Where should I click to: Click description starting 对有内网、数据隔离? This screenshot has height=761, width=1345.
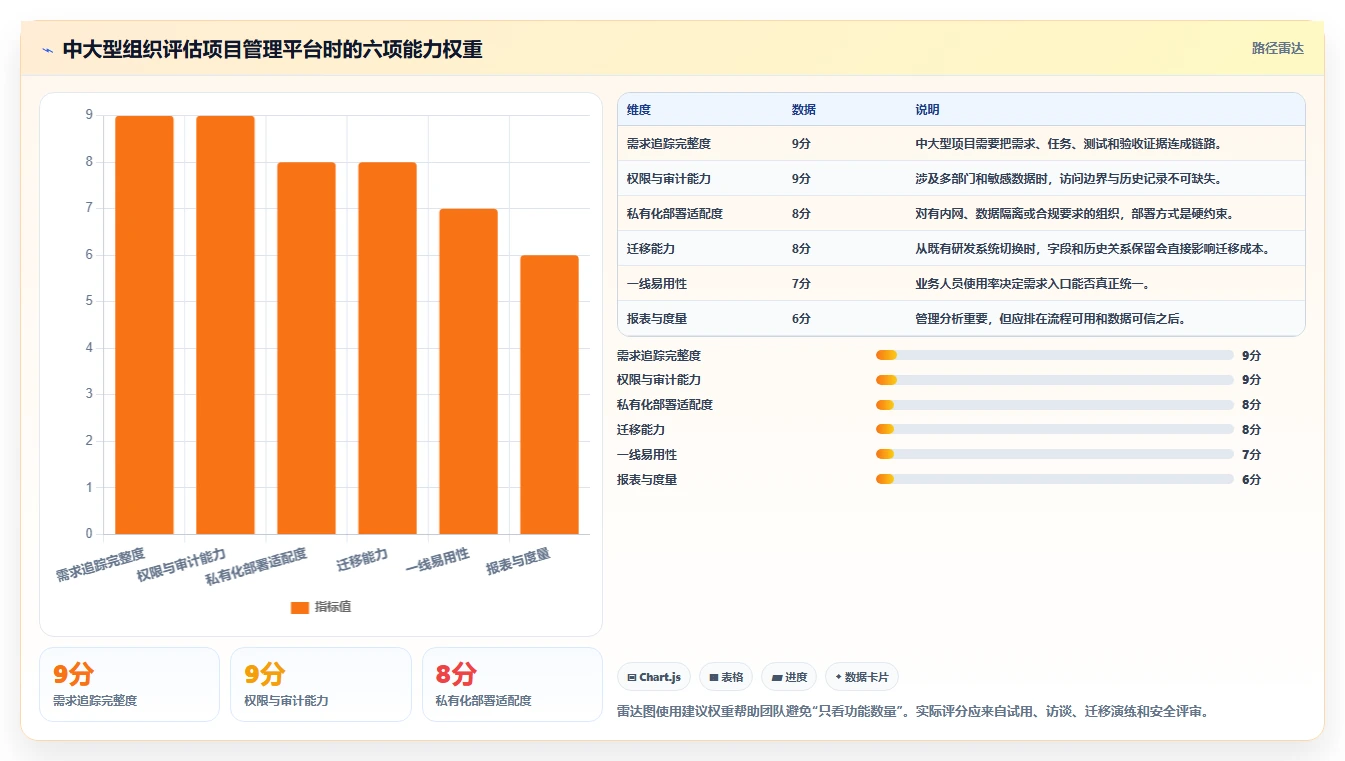point(1076,214)
